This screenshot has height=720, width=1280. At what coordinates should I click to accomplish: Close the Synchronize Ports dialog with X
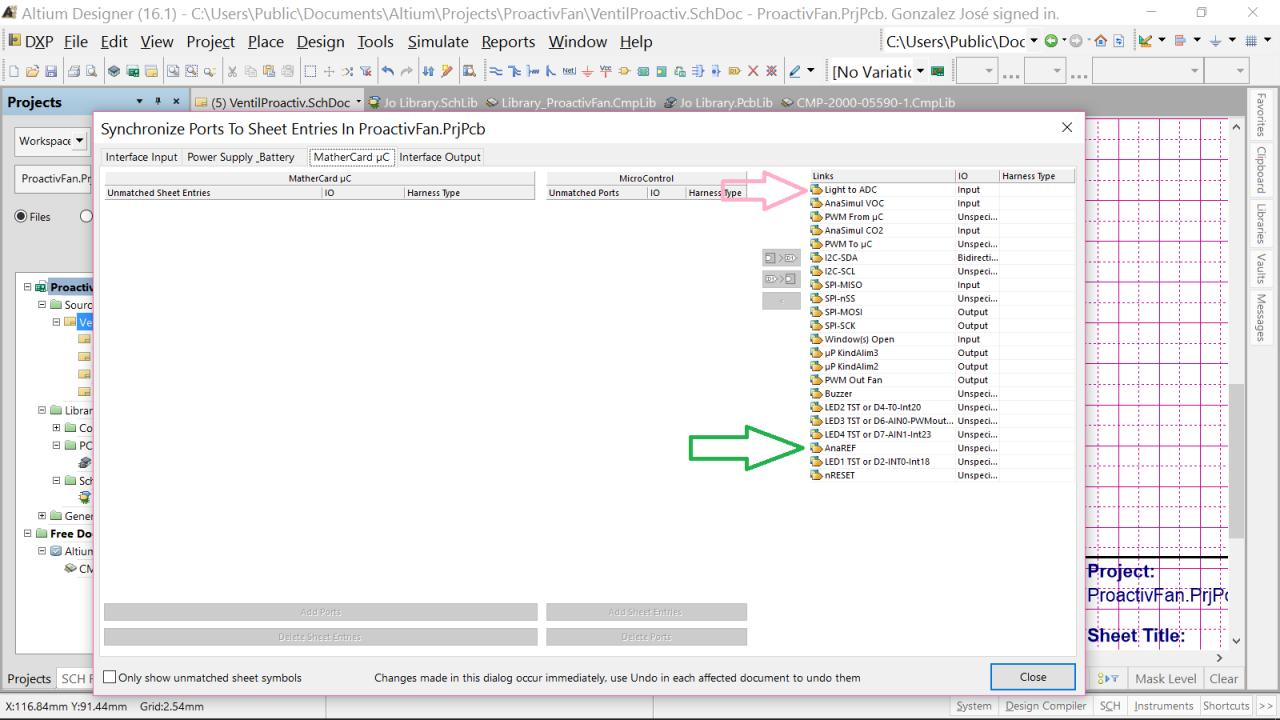point(1066,128)
